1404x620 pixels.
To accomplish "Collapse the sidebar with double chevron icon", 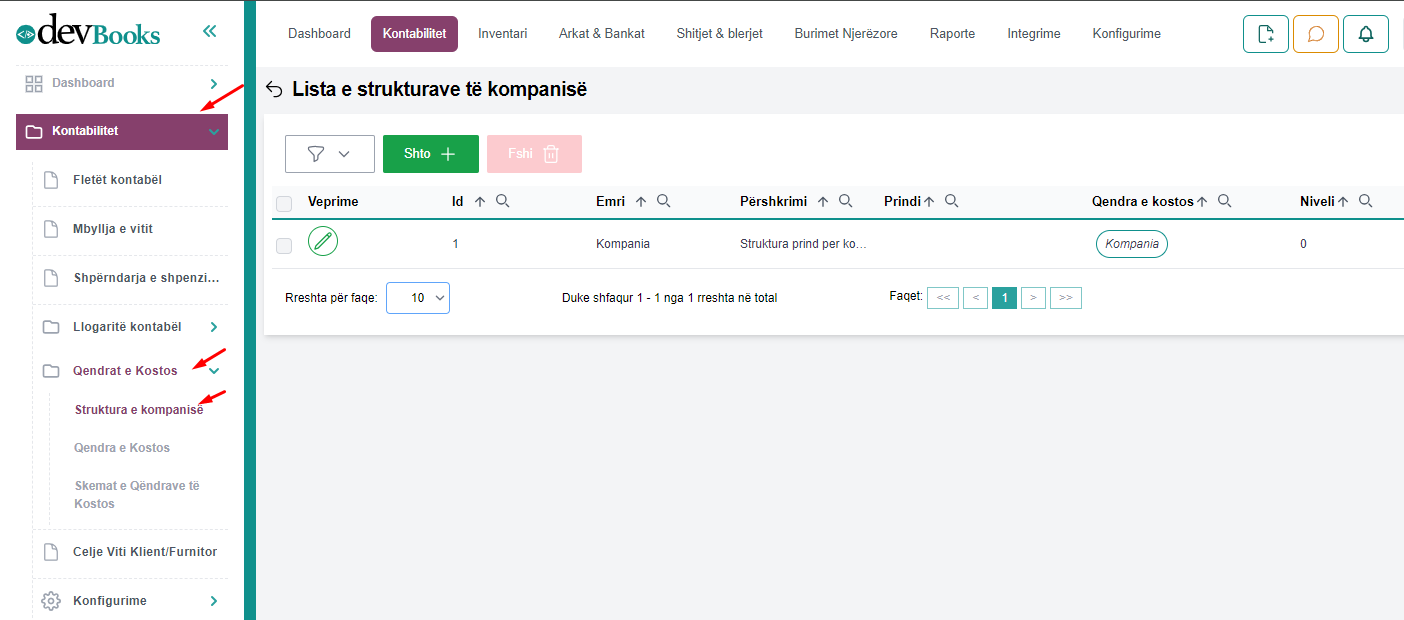I will [x=209, y=31].
